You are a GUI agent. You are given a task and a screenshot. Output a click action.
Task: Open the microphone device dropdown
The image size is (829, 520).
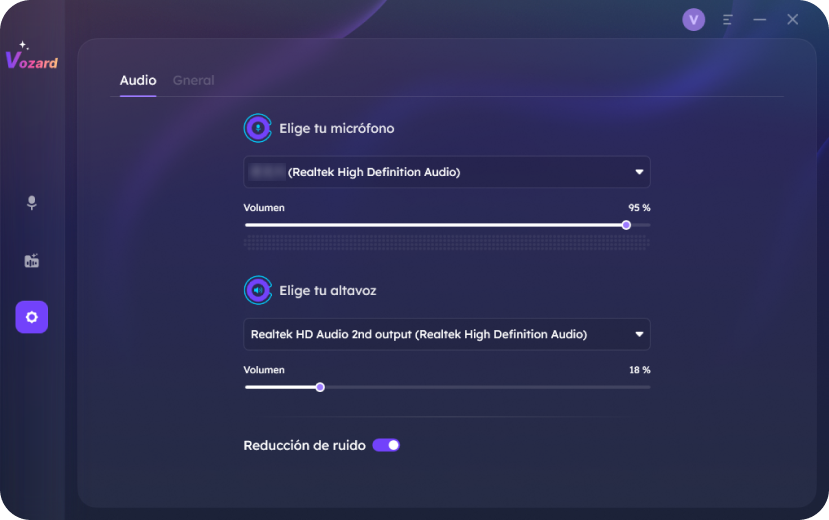tap(447, 172)
